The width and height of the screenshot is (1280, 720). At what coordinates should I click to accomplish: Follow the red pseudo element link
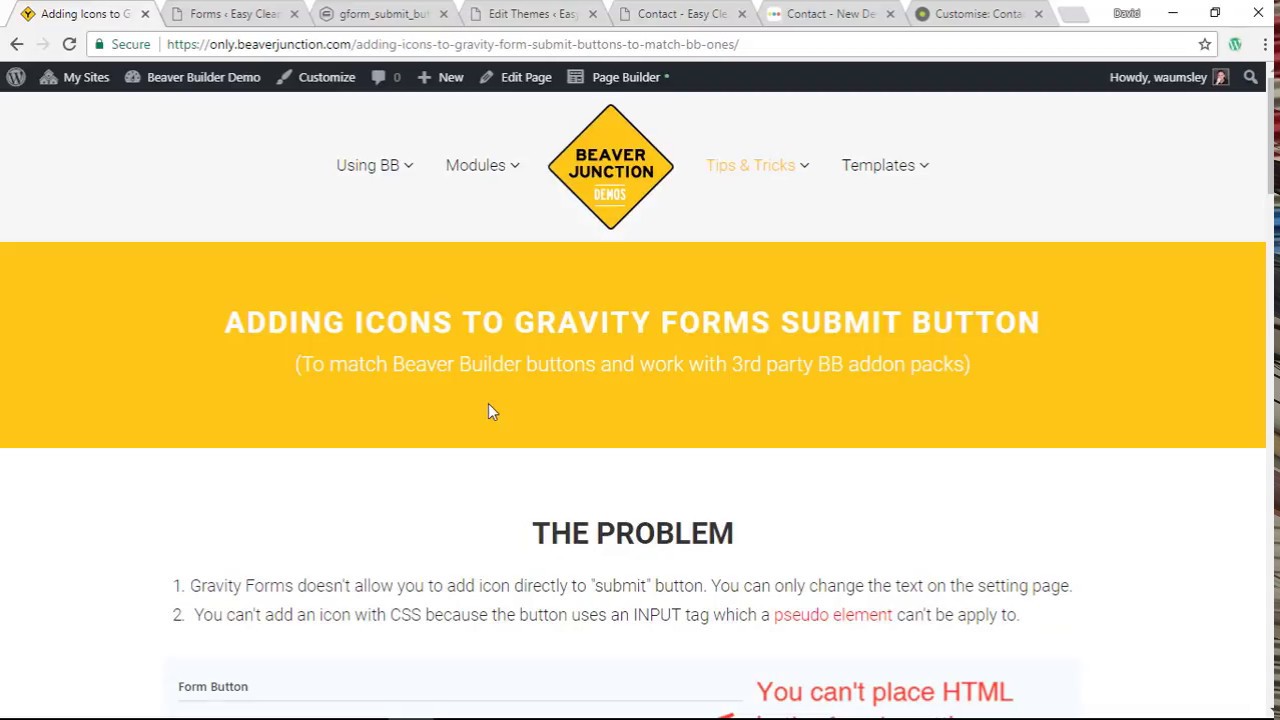pos(833,615)
